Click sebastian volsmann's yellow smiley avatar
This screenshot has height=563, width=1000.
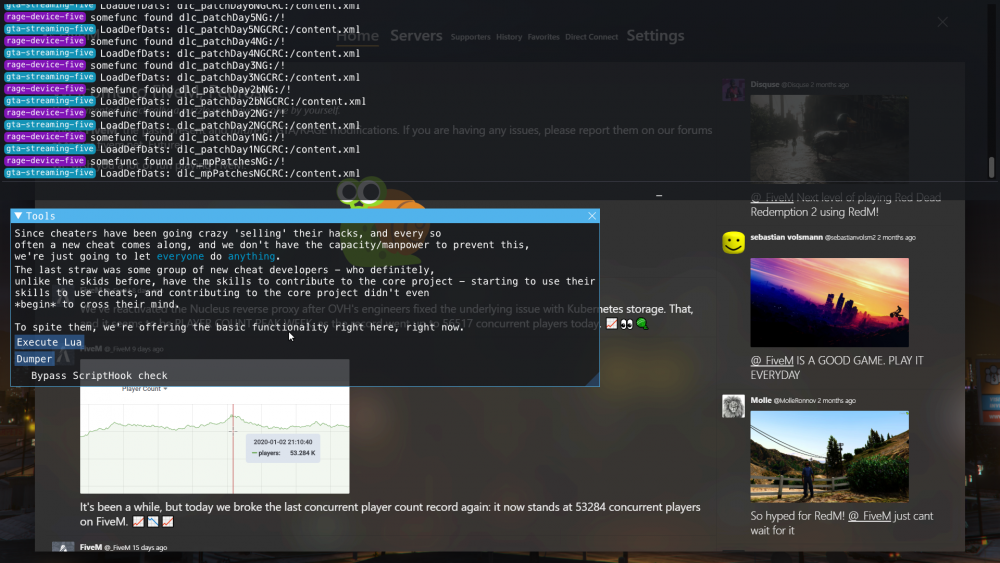[x=733, y=243]
